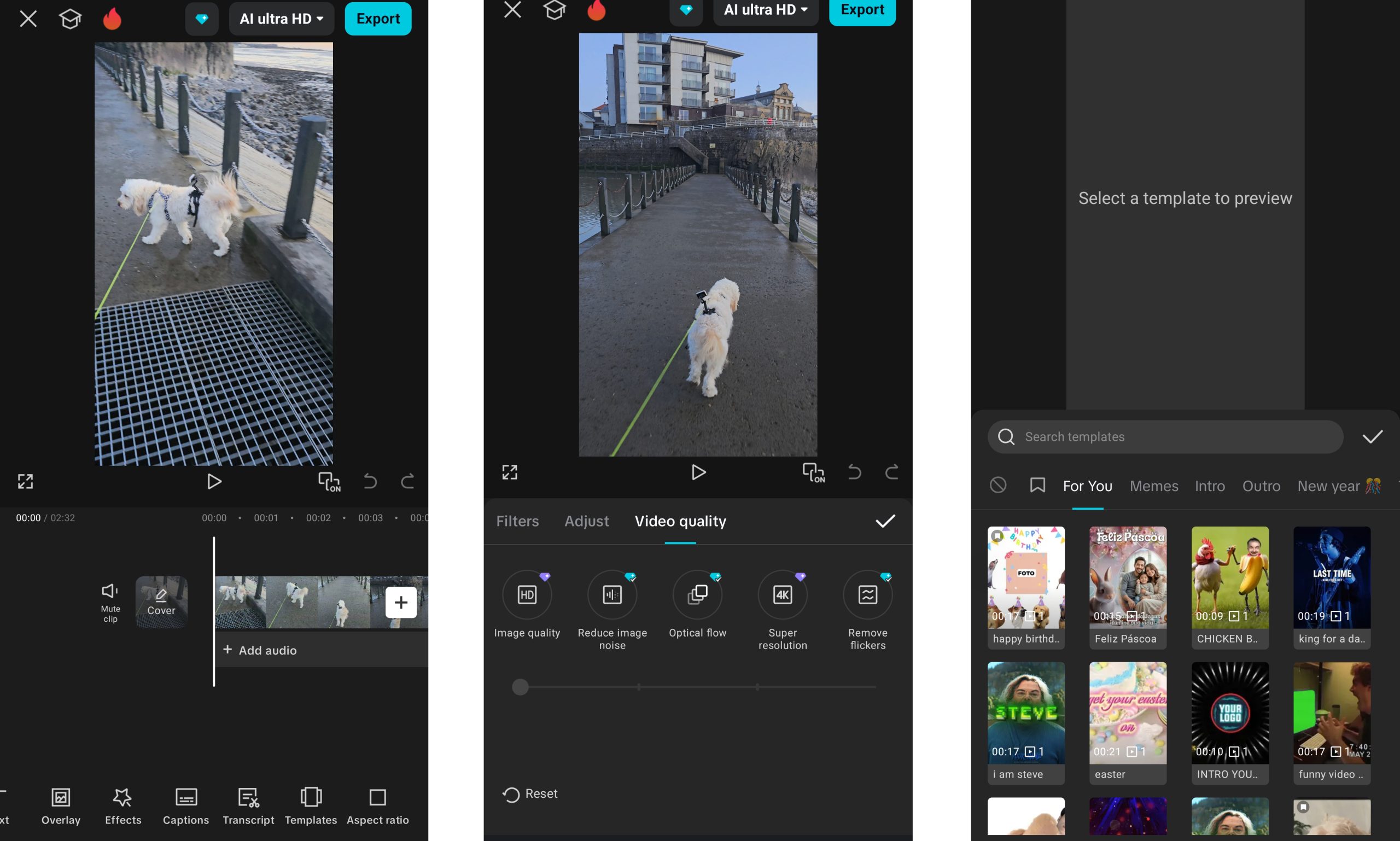
Task: Switch to the Adjust tab
Action: pos(587,521)
